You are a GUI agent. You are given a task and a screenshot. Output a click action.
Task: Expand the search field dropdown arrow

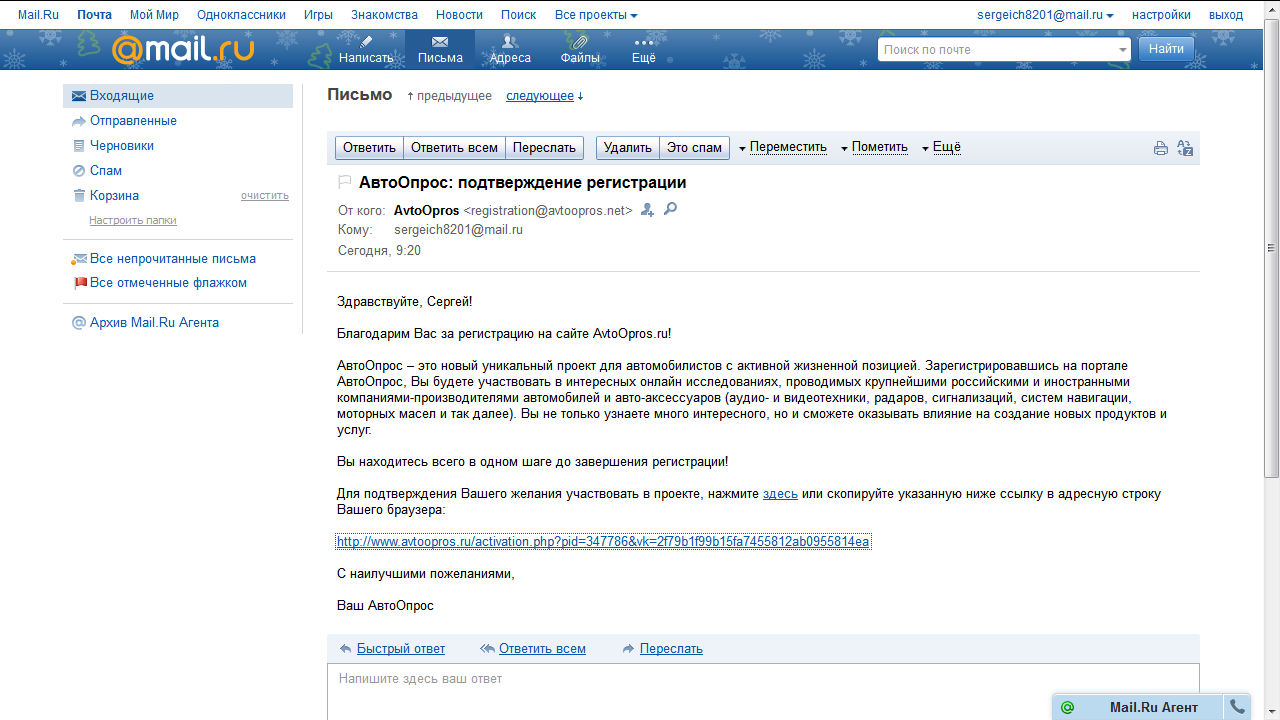click(1122, 50)
